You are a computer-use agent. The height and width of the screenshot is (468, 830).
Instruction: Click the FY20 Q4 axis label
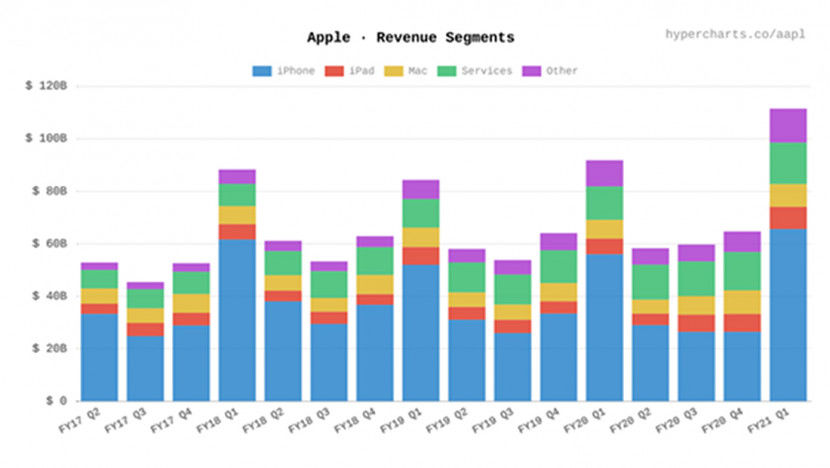(723, 421)
